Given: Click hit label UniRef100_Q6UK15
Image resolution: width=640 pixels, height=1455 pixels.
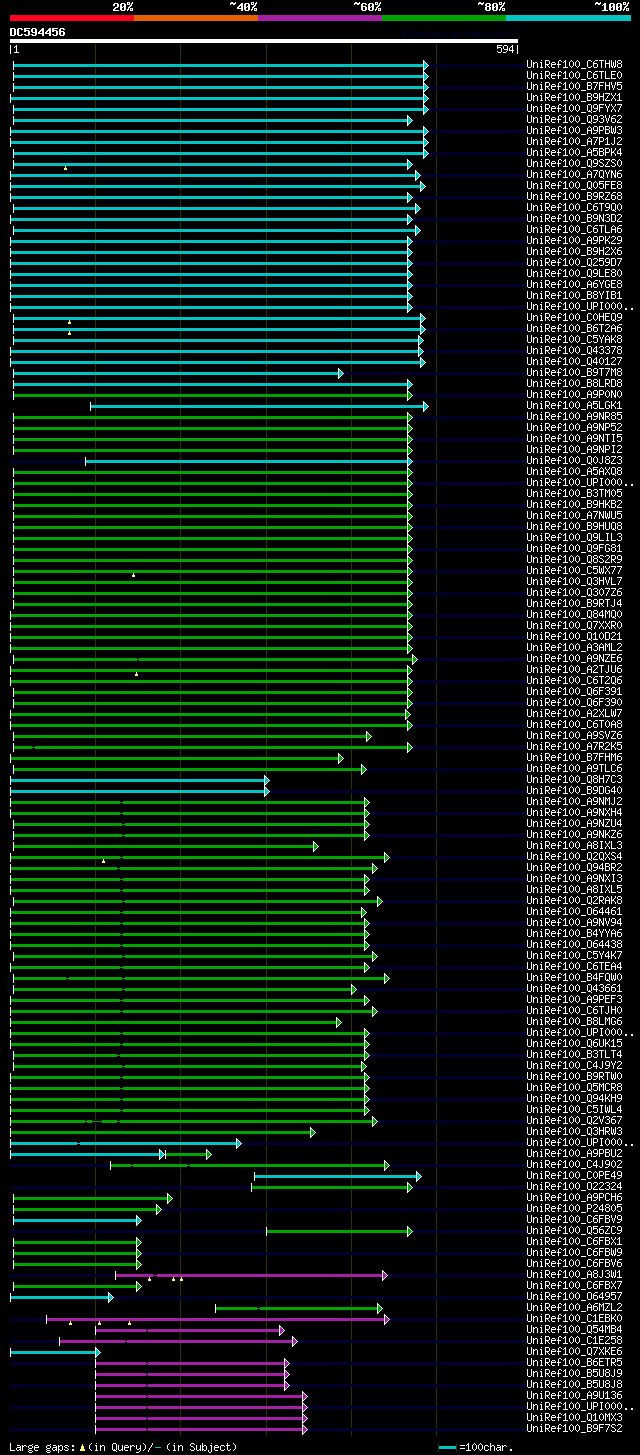Looking at the screenshot, I should tap(574, 1043).
